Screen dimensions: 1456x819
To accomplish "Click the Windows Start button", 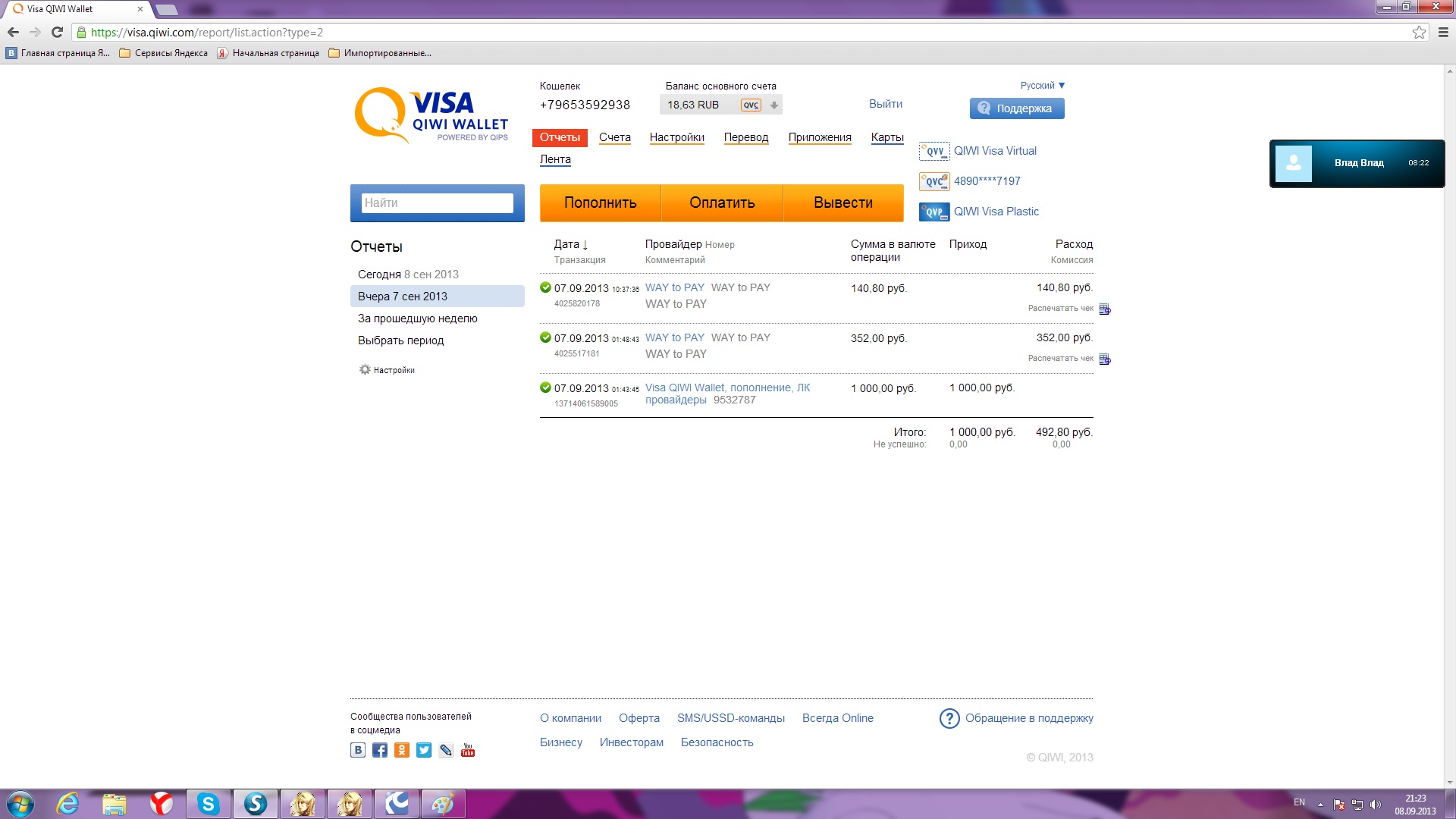I will [20, 804].
